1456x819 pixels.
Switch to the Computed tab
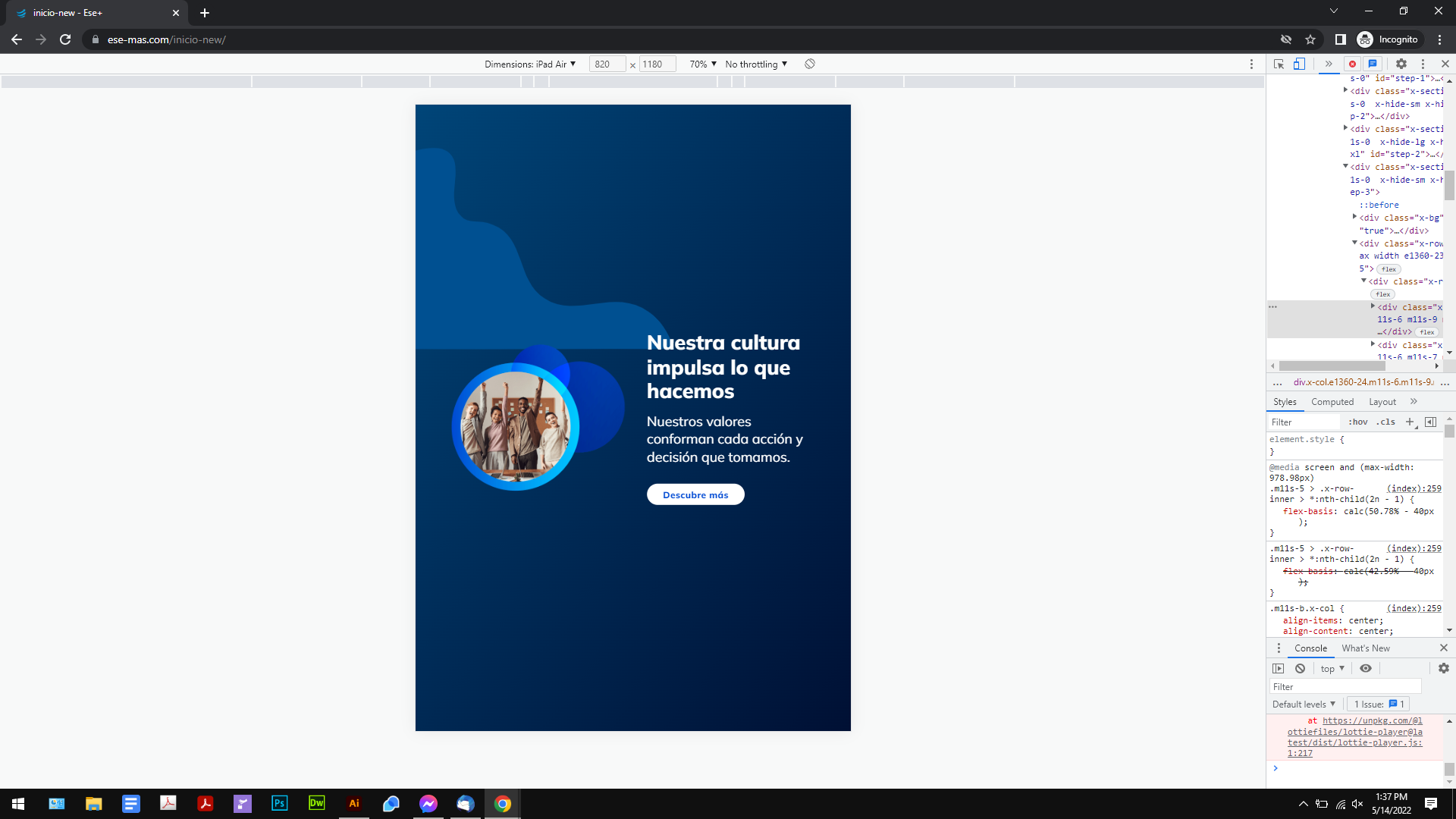pyautogui.click(x=1332, y=402)
